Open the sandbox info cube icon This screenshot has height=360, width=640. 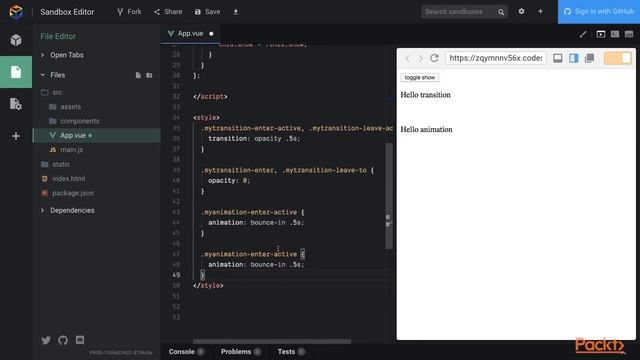[16, 40]
